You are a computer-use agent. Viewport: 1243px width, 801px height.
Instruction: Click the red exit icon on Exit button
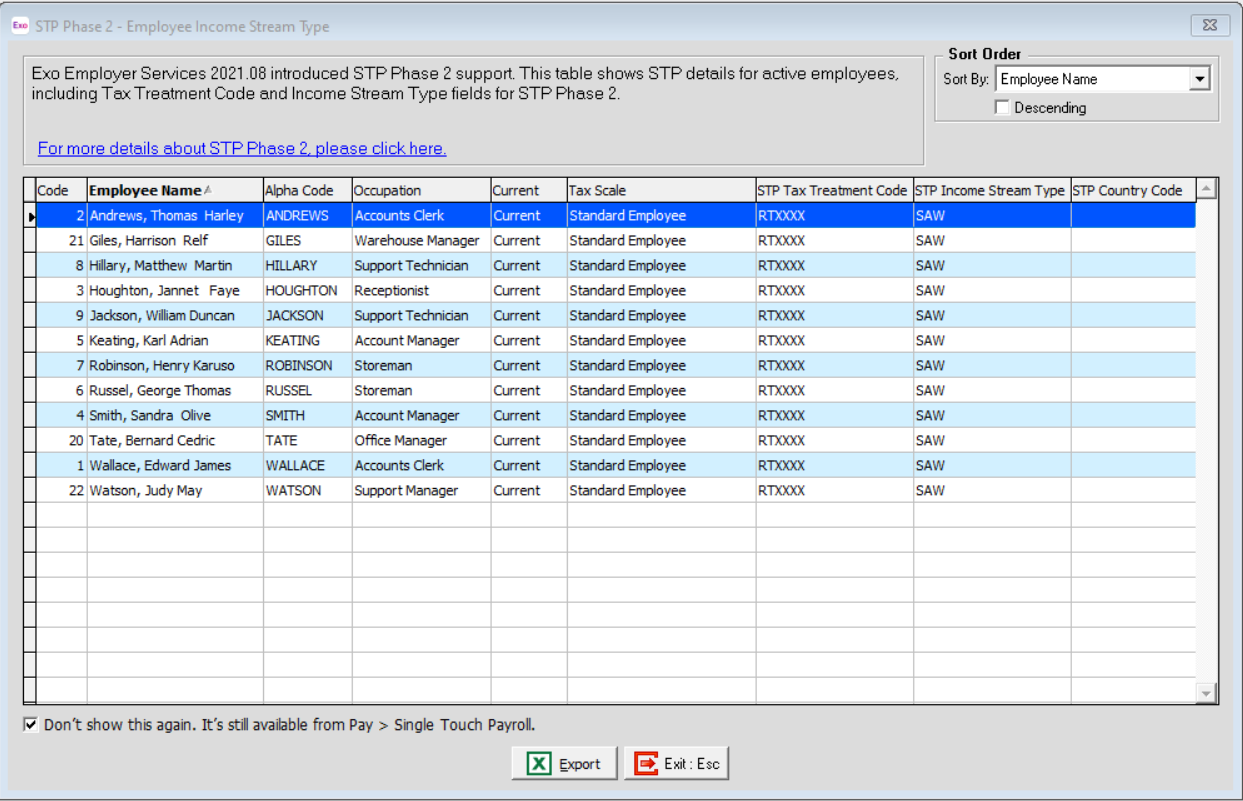pyautogui.click(x=646, y=764)
